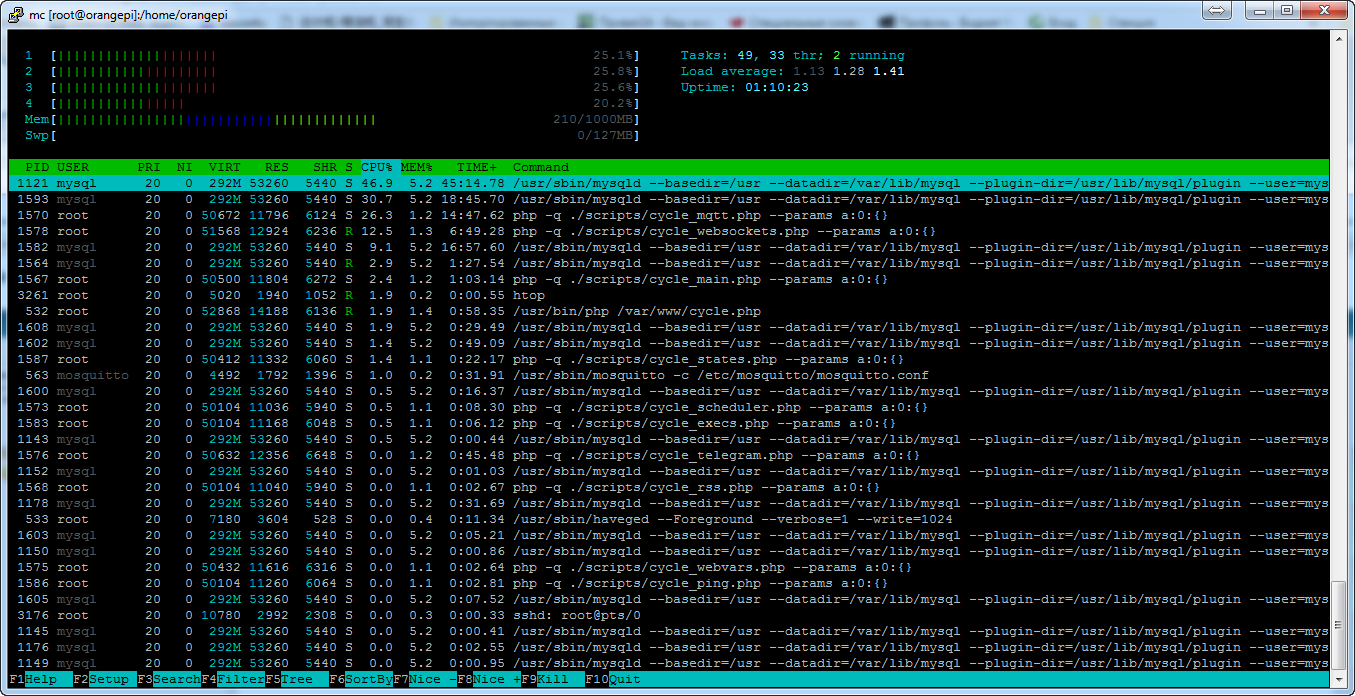Select process row with PID 1564

point(669,263)
